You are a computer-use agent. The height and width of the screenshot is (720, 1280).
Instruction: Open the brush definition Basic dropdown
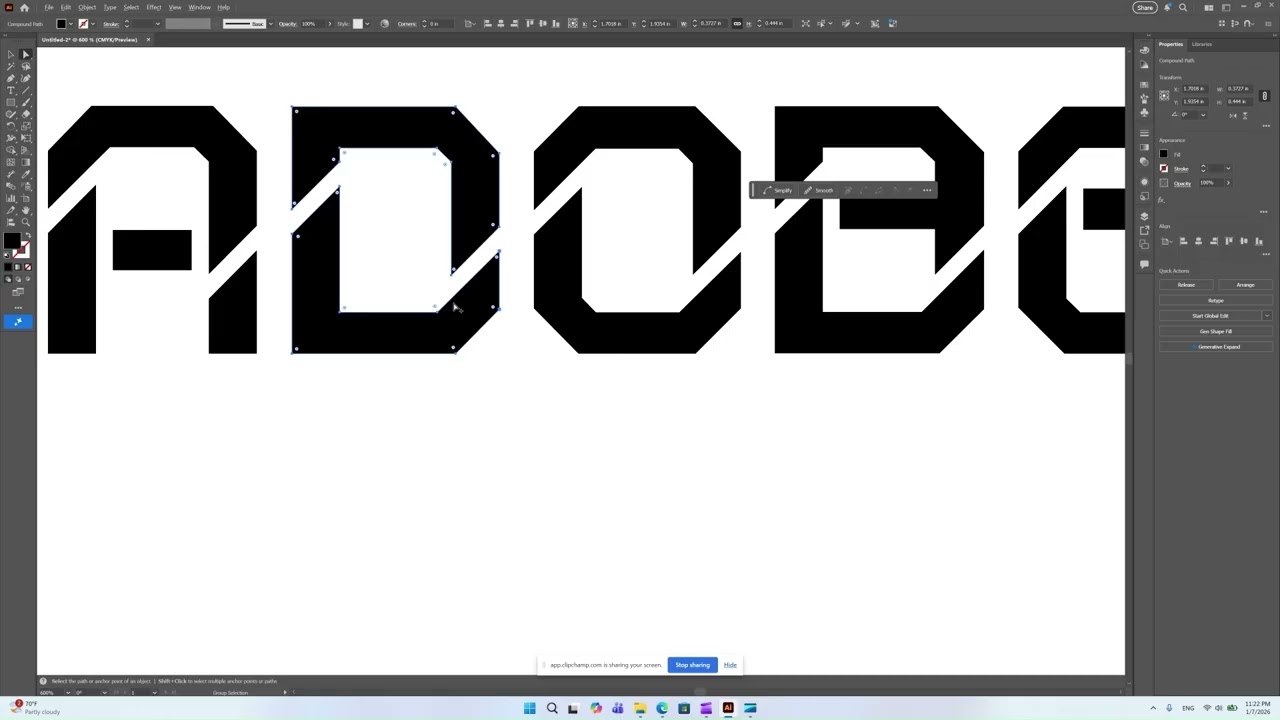point(271,23)
